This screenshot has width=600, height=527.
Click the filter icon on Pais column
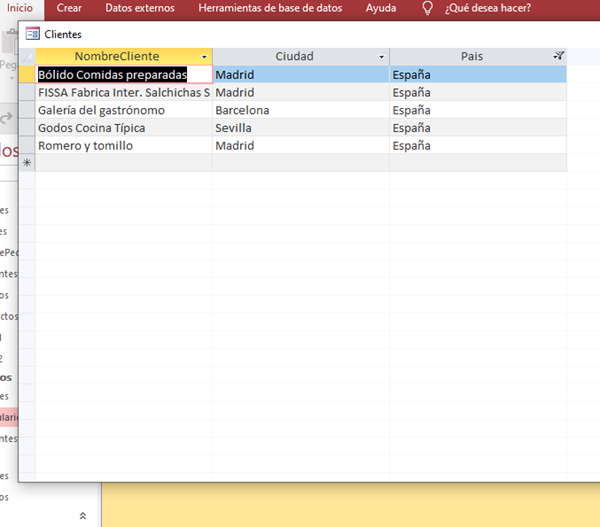tap(558, 56)
